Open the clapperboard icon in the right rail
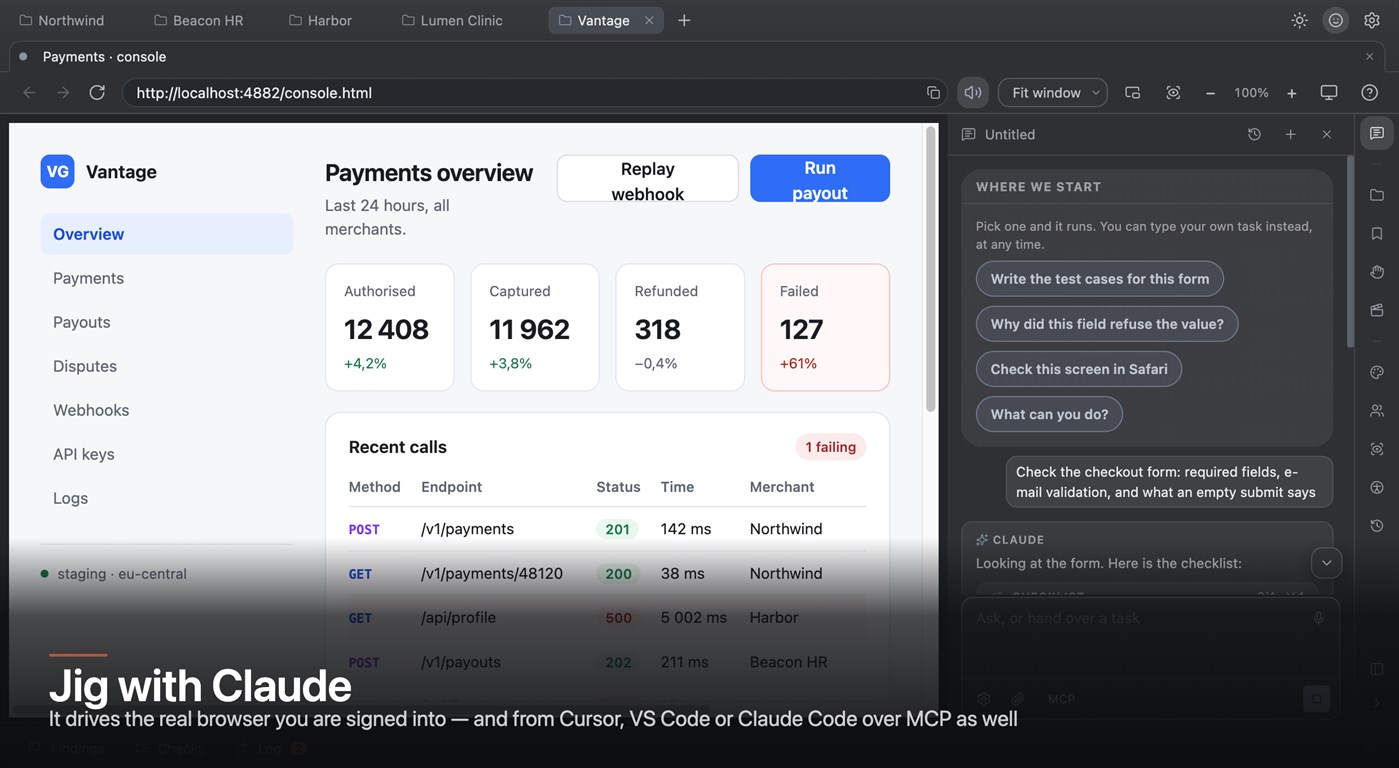Screen dimensions: 1399x768 pos(1377,310)
